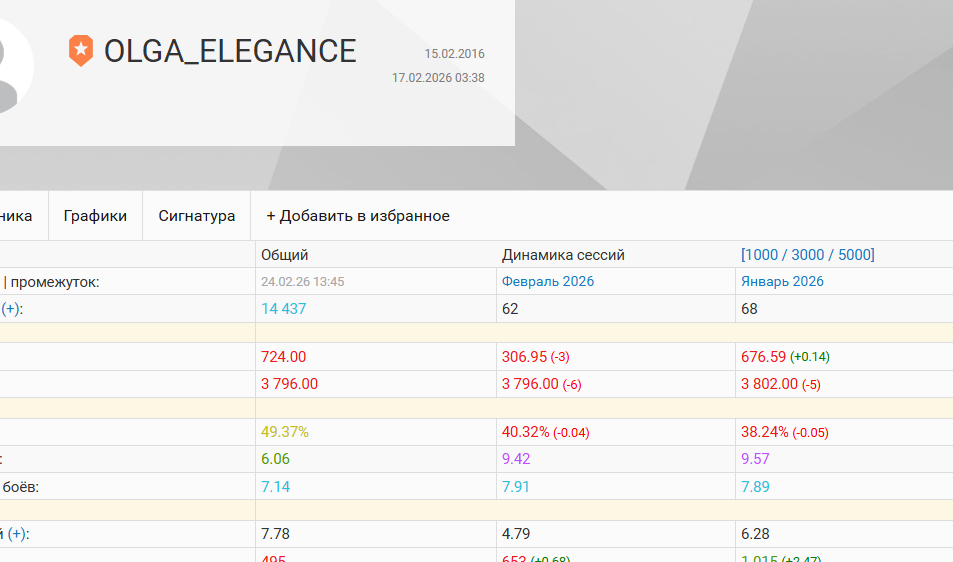Click the January sessions count 68

tap(749, 309)
